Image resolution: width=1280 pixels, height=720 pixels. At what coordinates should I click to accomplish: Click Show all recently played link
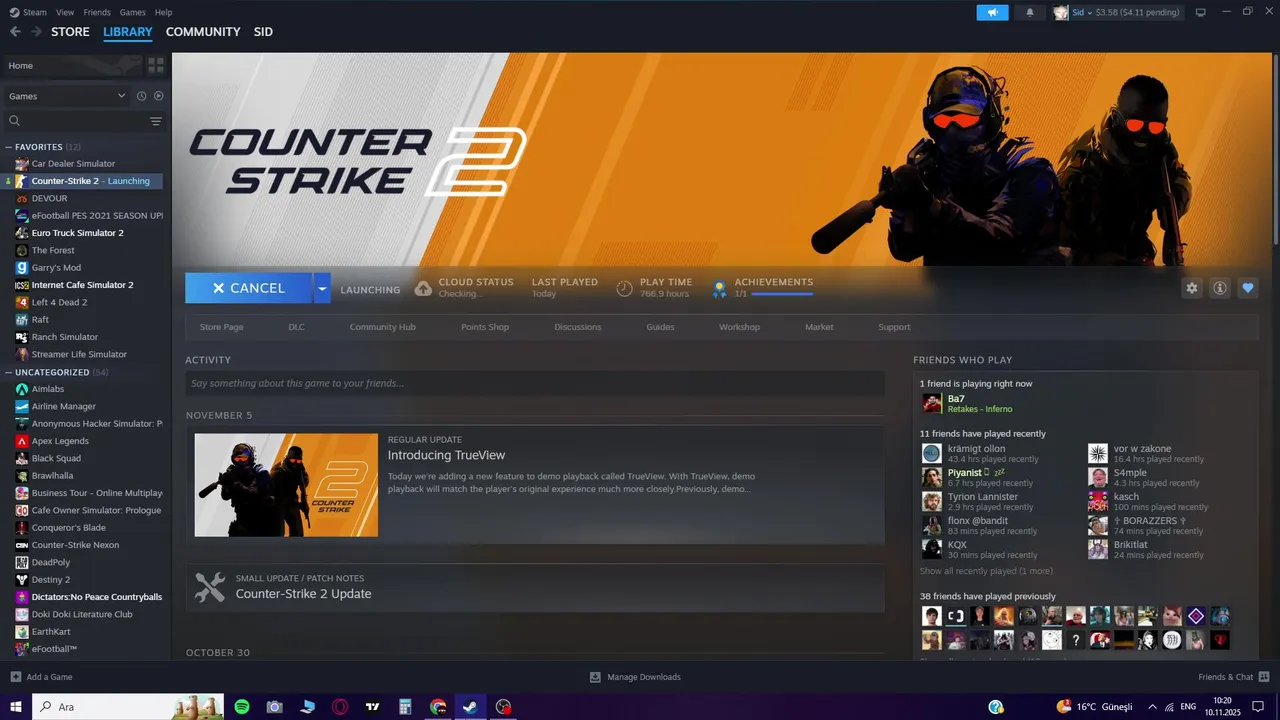pos(985,571)
